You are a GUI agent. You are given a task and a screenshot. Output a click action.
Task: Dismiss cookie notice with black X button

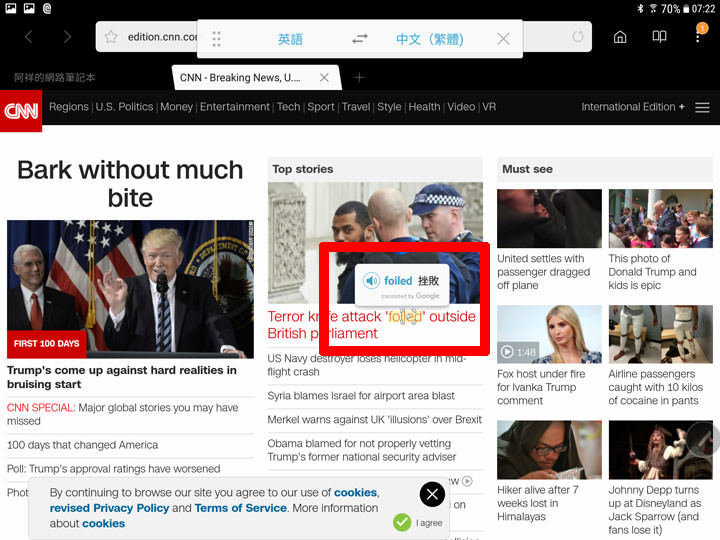[432, 494]
